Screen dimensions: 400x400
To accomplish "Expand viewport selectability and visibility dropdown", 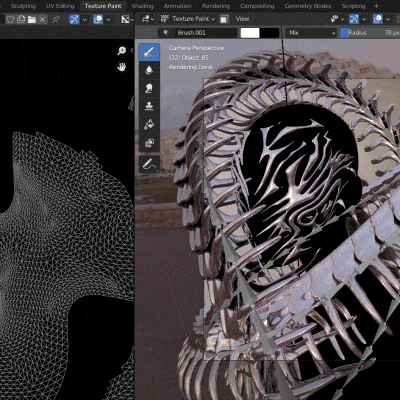I will click(x=338, y=19).
